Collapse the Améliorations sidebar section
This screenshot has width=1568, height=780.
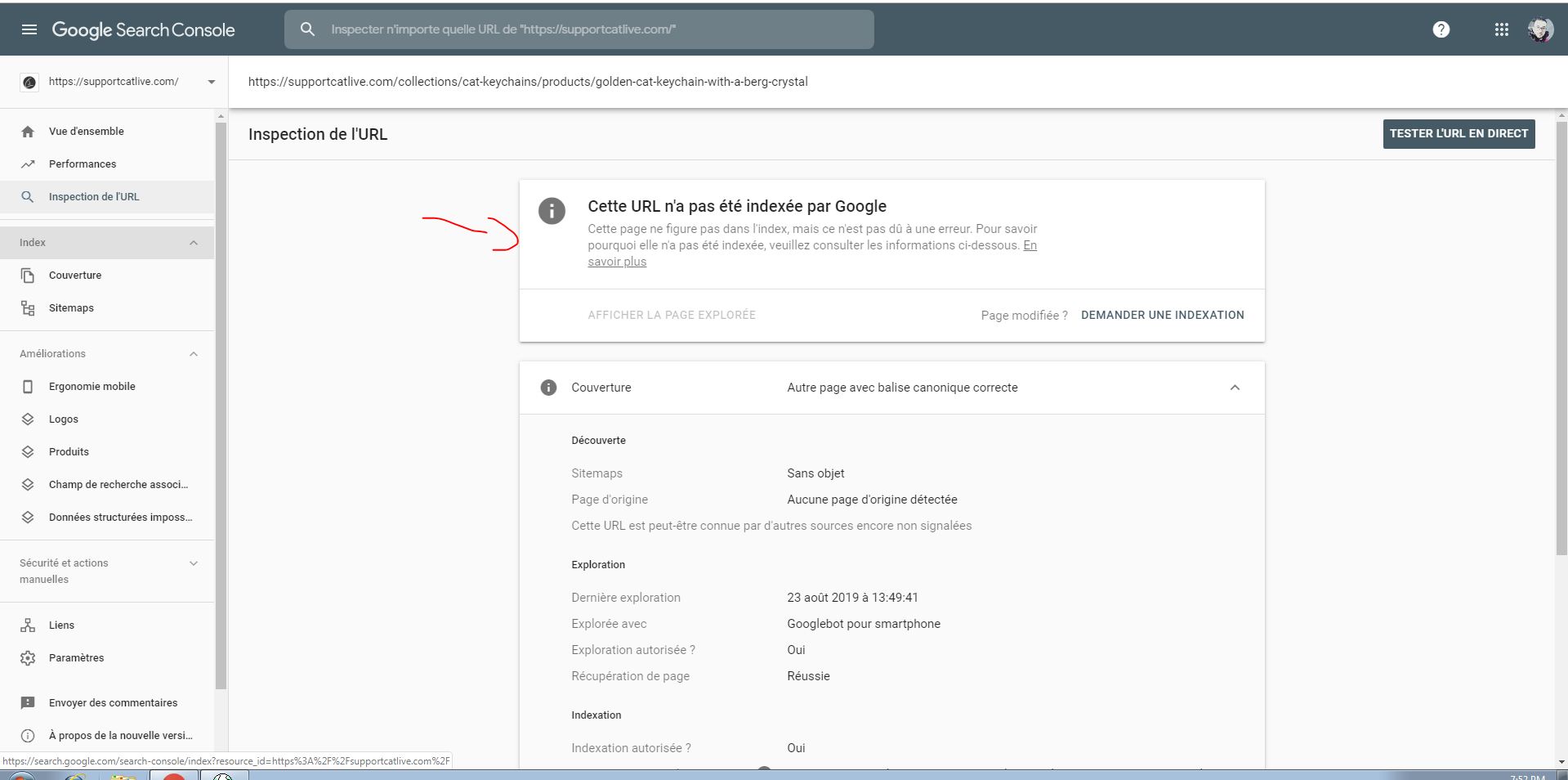(x=194, y=354)
